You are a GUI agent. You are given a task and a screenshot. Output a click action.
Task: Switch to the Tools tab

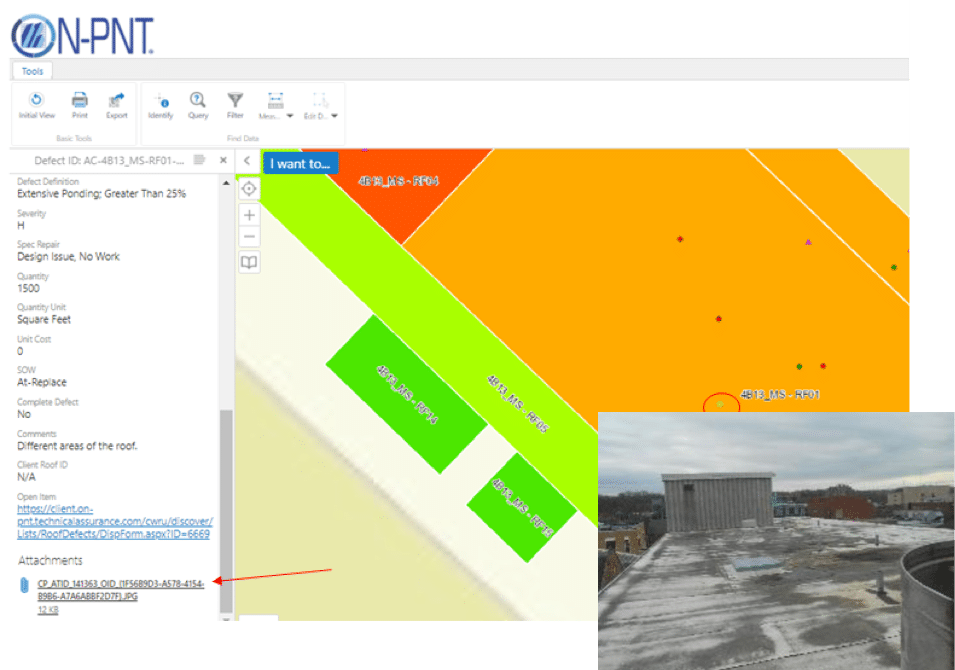32,71
